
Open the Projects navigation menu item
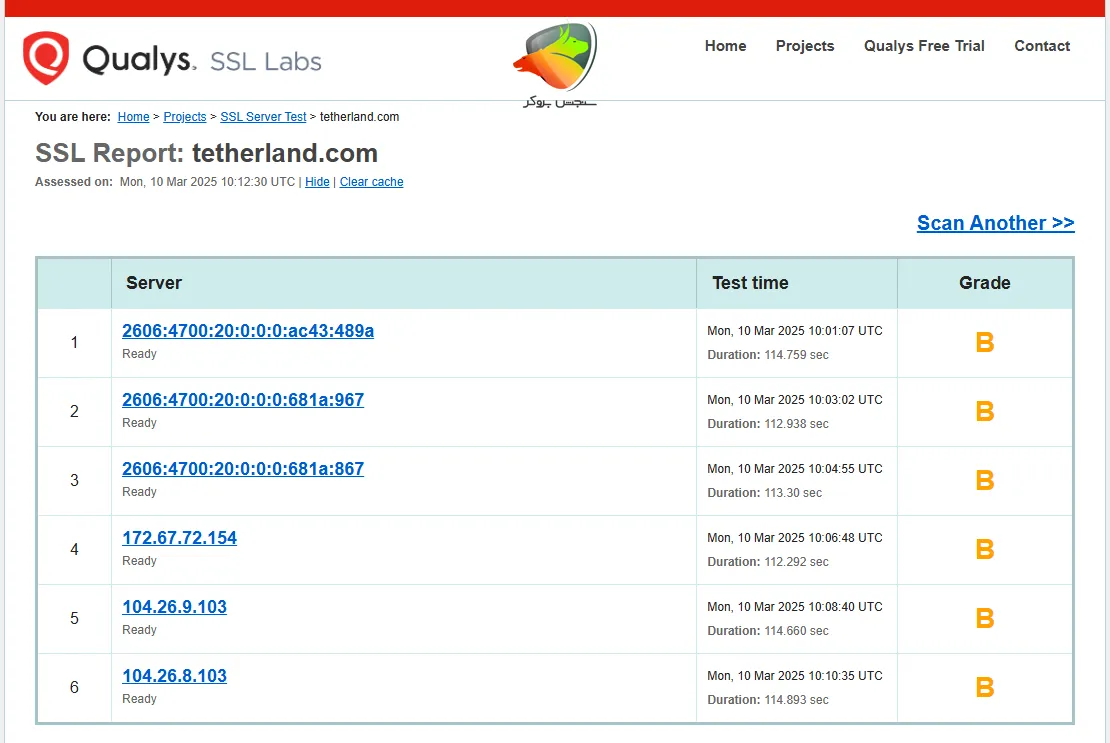click(804, 46)
